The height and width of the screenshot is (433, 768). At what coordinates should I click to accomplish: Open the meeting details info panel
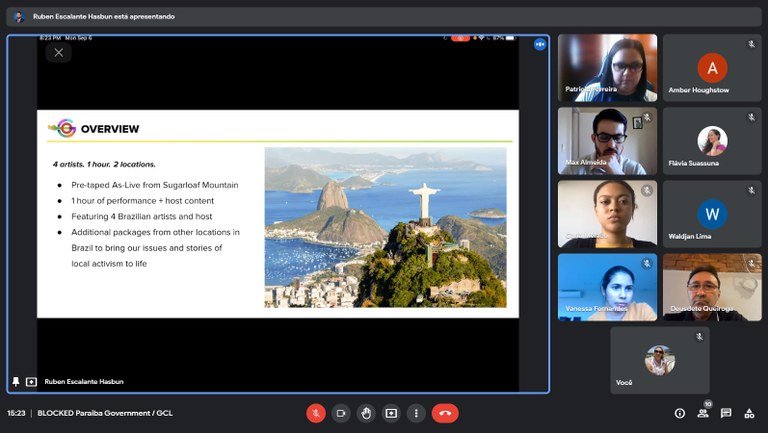click(680, 413)
